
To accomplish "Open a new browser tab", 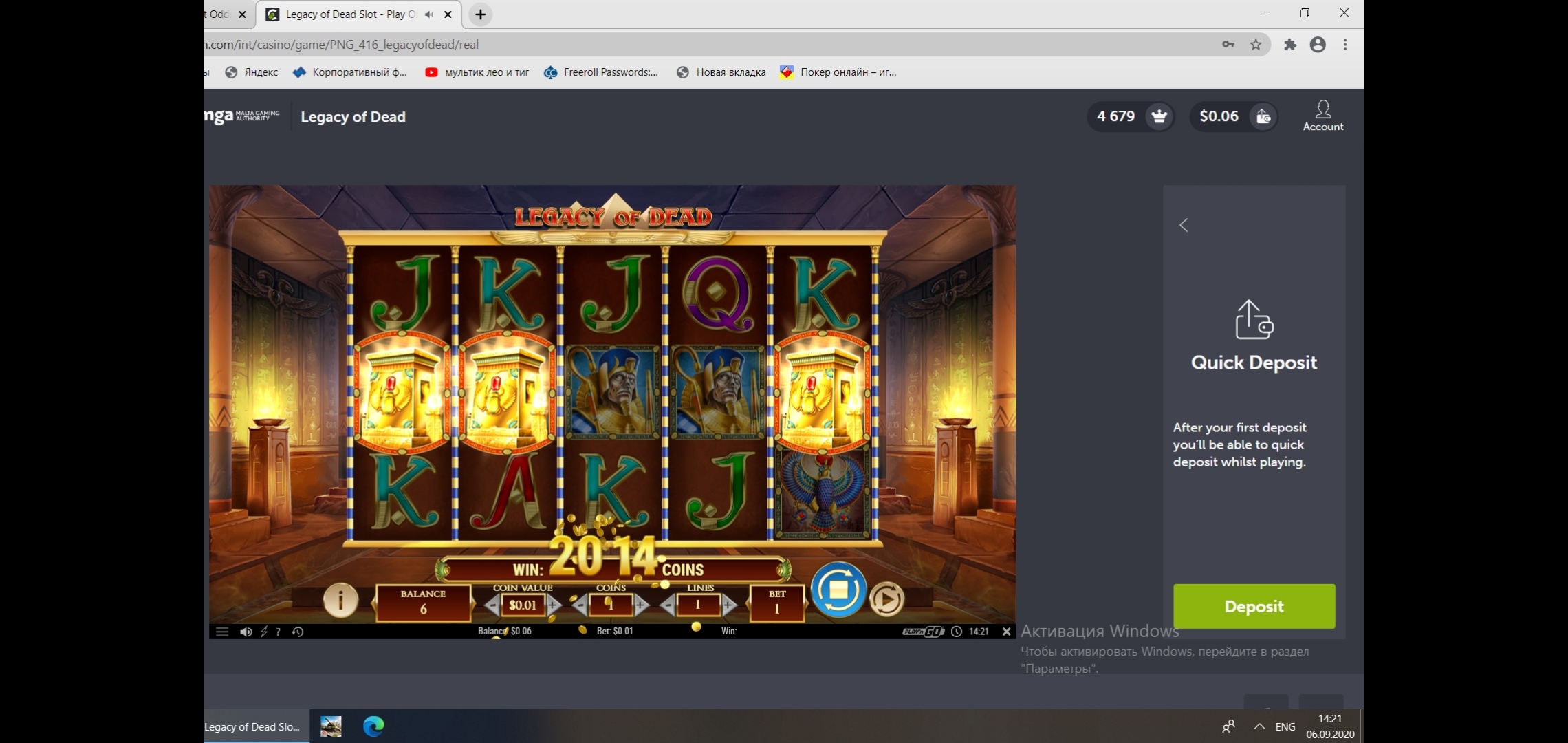I will [x=480, y=14].
